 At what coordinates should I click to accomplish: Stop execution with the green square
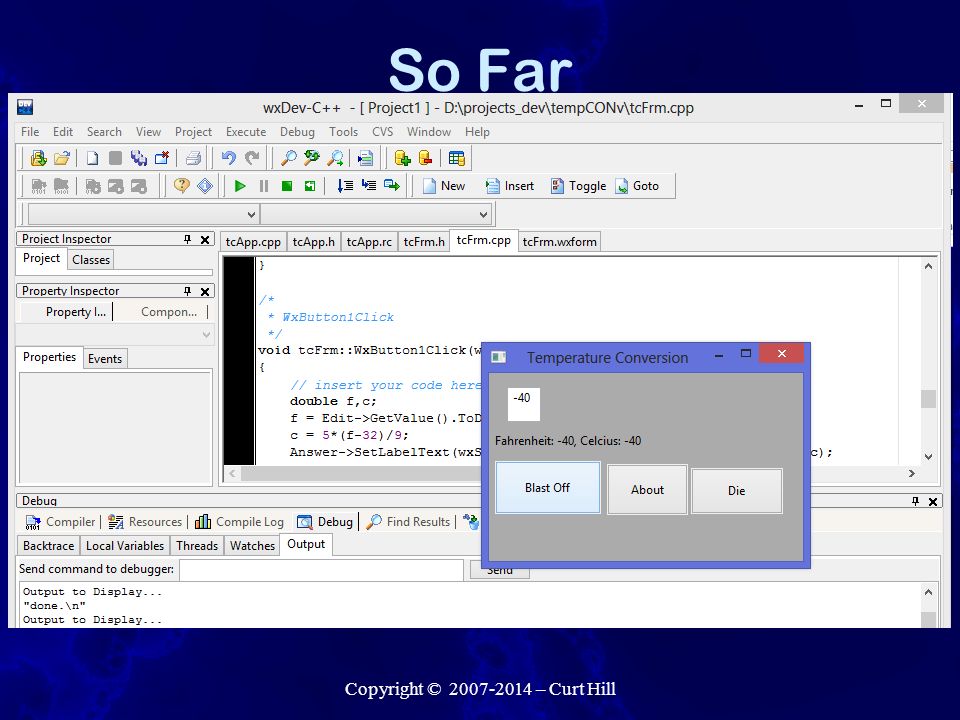[287, 186]
